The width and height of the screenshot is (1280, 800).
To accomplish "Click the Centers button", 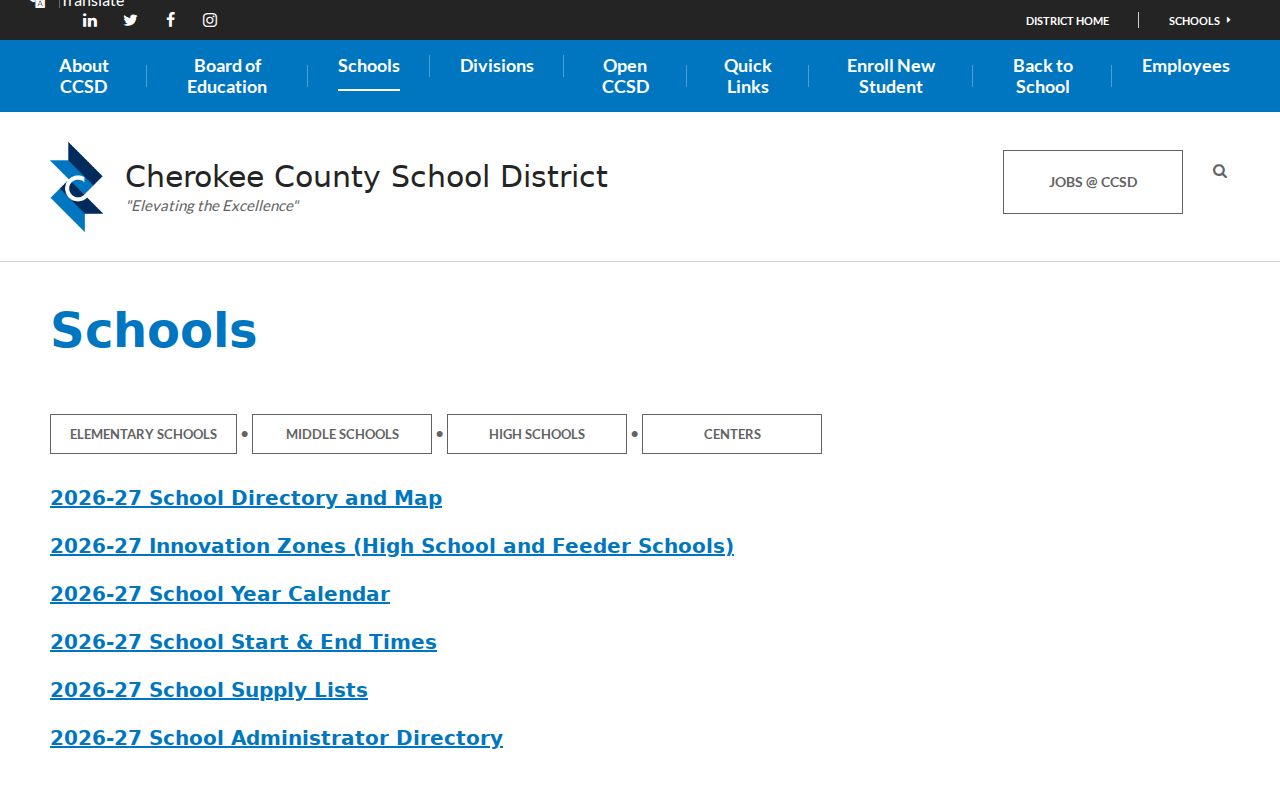I will tap(732, 434).
